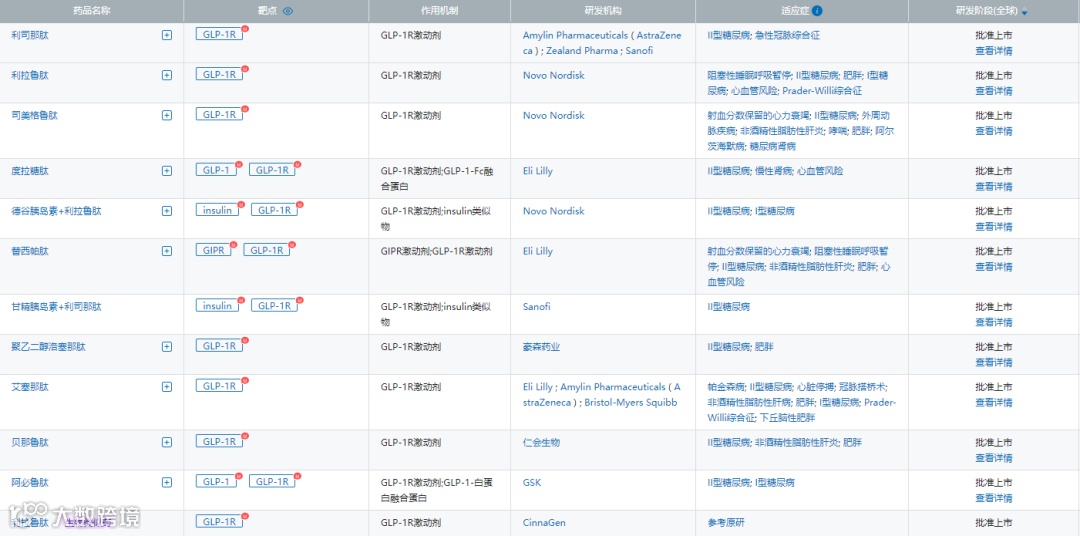Open drug 利拉鲁肽 link
The image size is (1080, 536).
click(30, 75)
